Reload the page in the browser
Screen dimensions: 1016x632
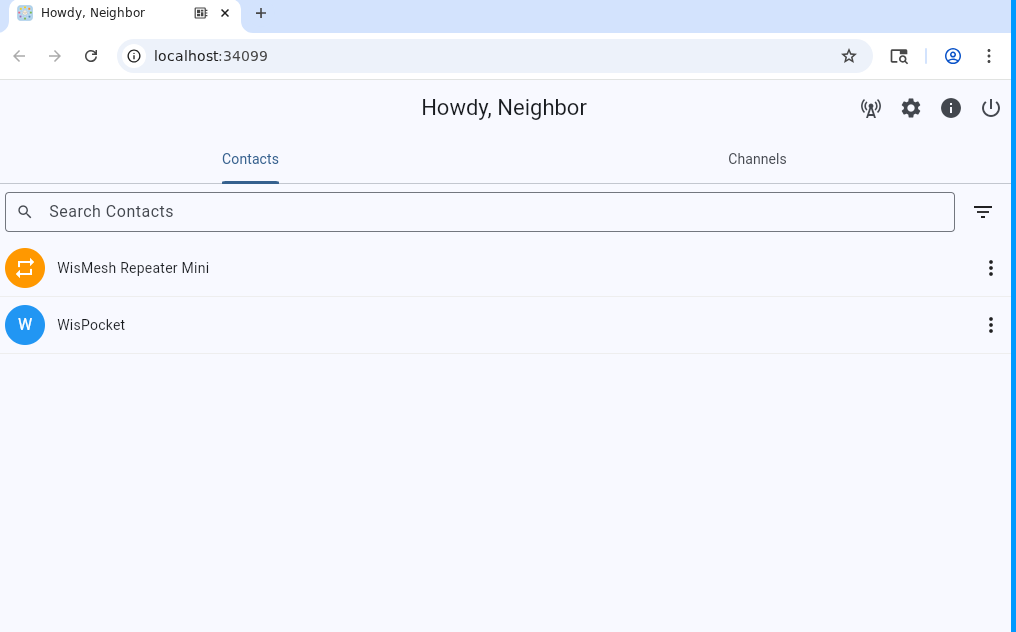(x=91, y=56)
